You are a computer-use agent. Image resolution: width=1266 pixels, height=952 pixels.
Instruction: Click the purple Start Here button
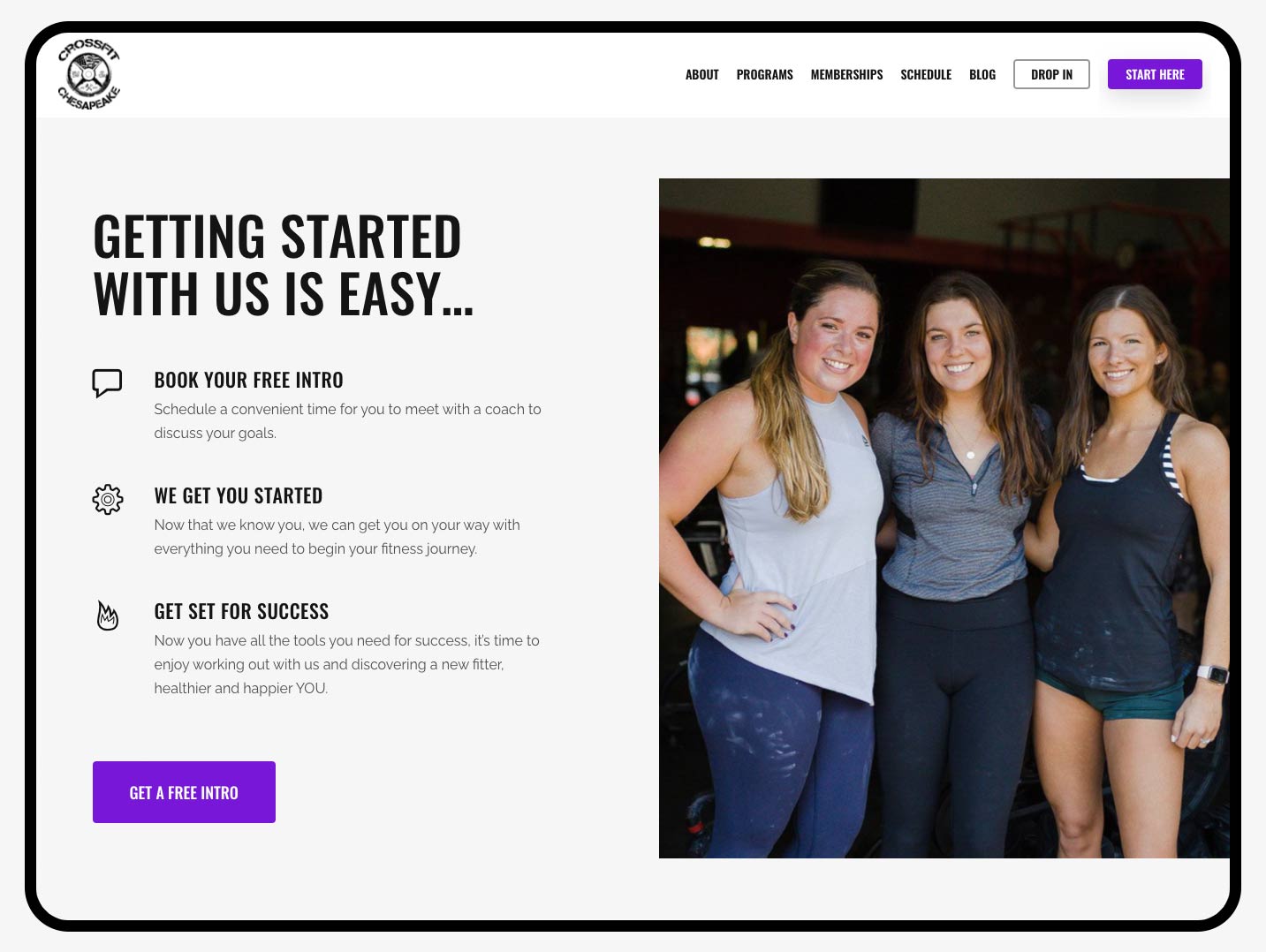coord(1155,74)
